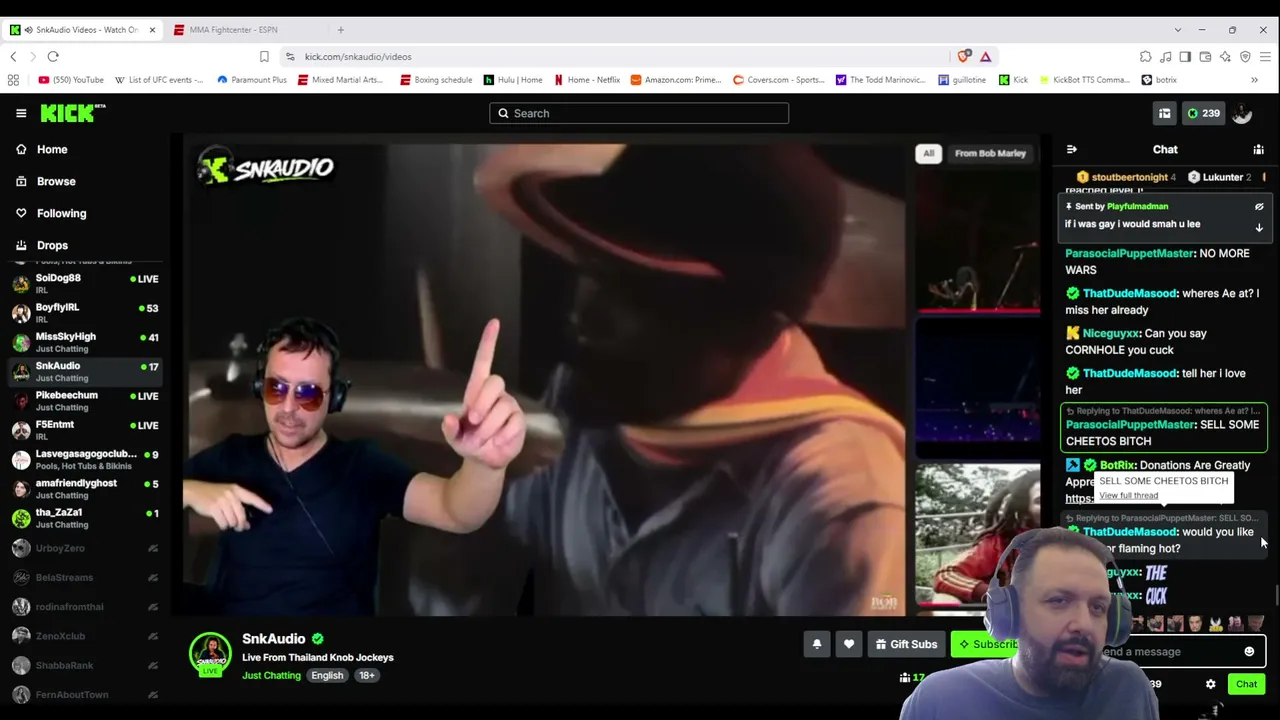Open chat settings gear
This screenshot has width=1280, height=720.
[x=1210, y=684]
